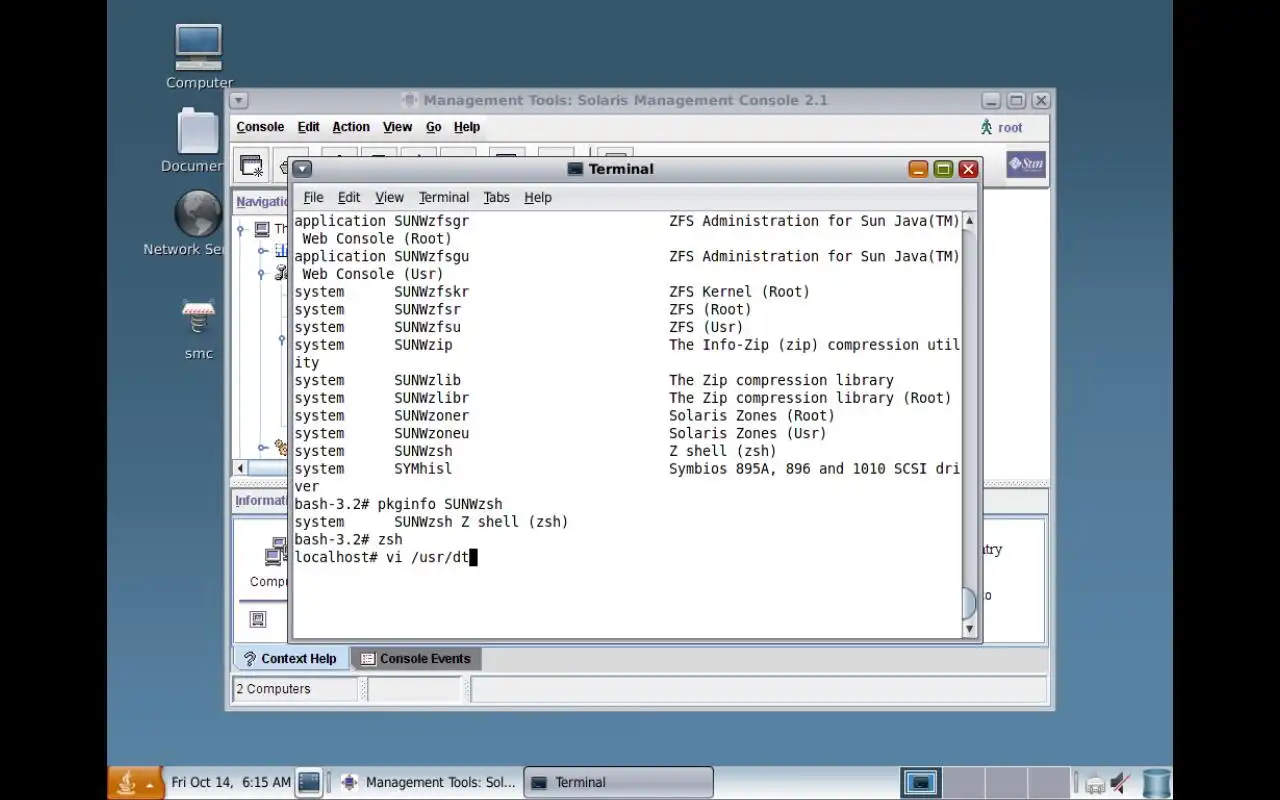Viewport: 1280px width, 800px height.
Task: Click Terminal scrollbar down arrow
Action: 969,629
